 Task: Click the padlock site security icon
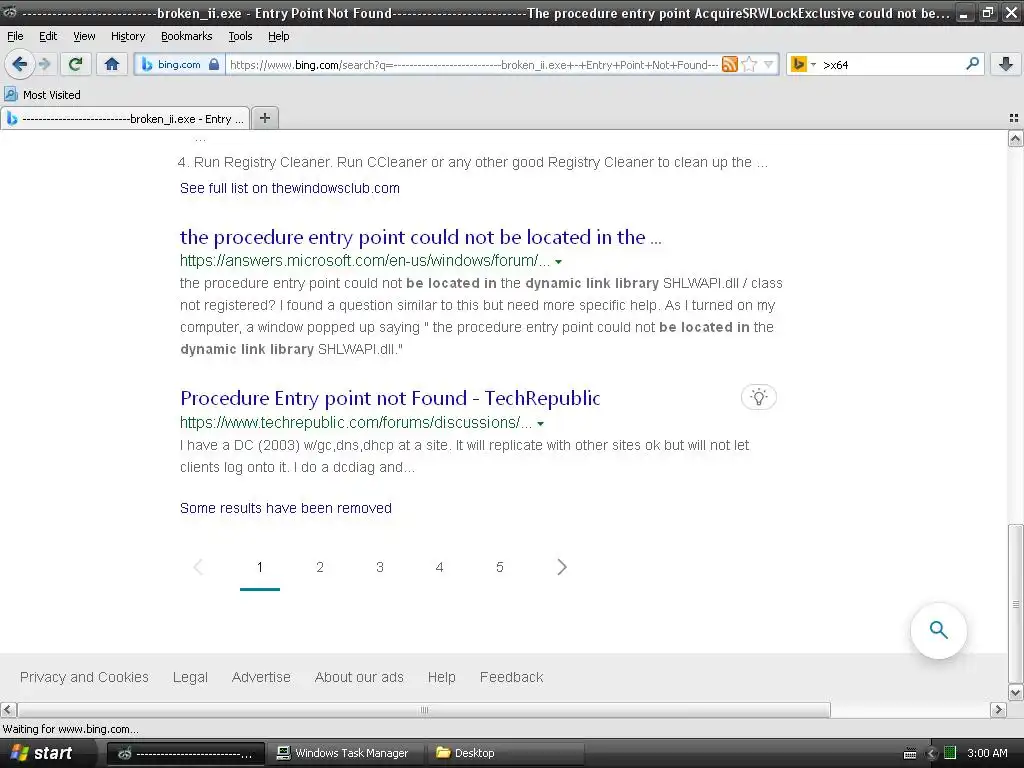coord(214,64)
